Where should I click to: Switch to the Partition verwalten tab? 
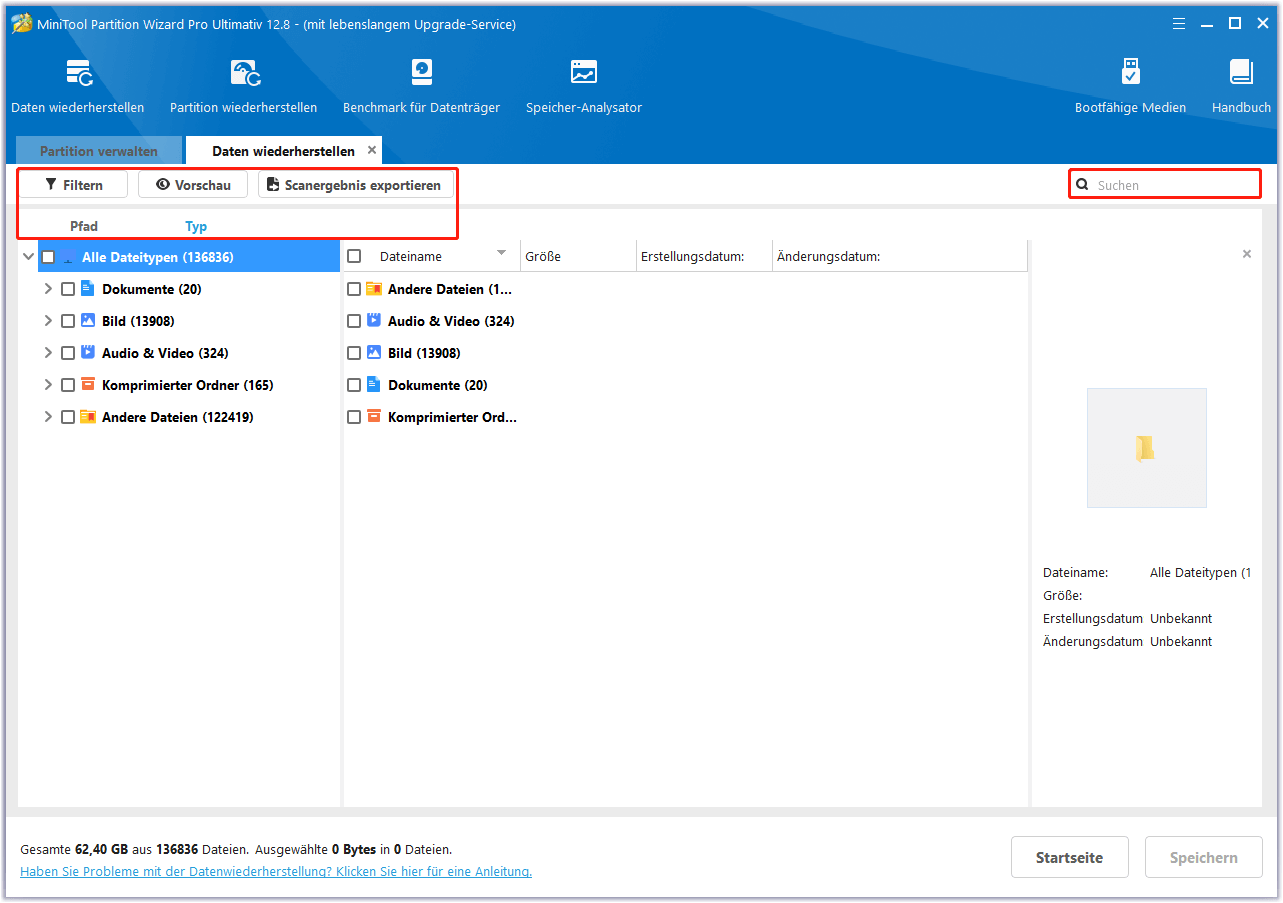(99, 151)
